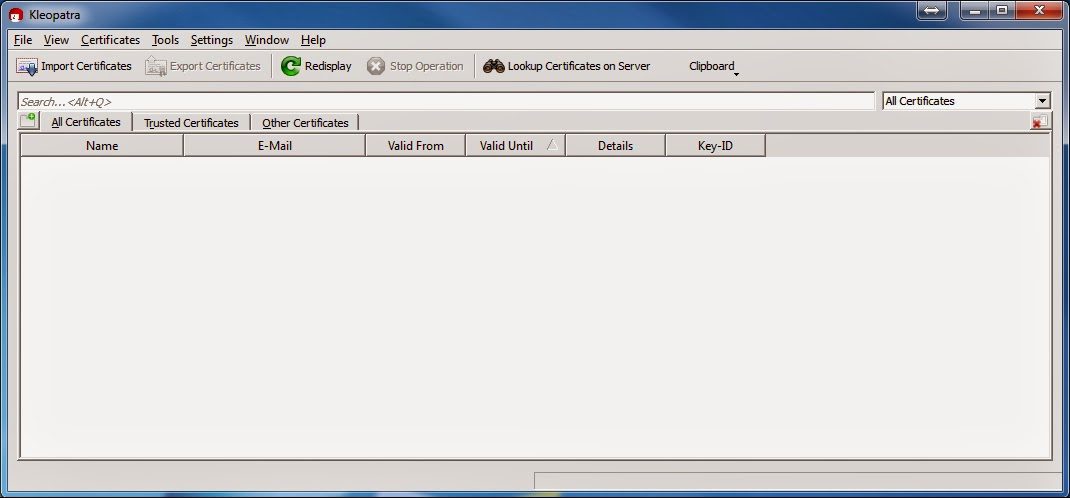
Task: Click binoculars Lookup Certificates on Server icon
Action: coord(493,66)
